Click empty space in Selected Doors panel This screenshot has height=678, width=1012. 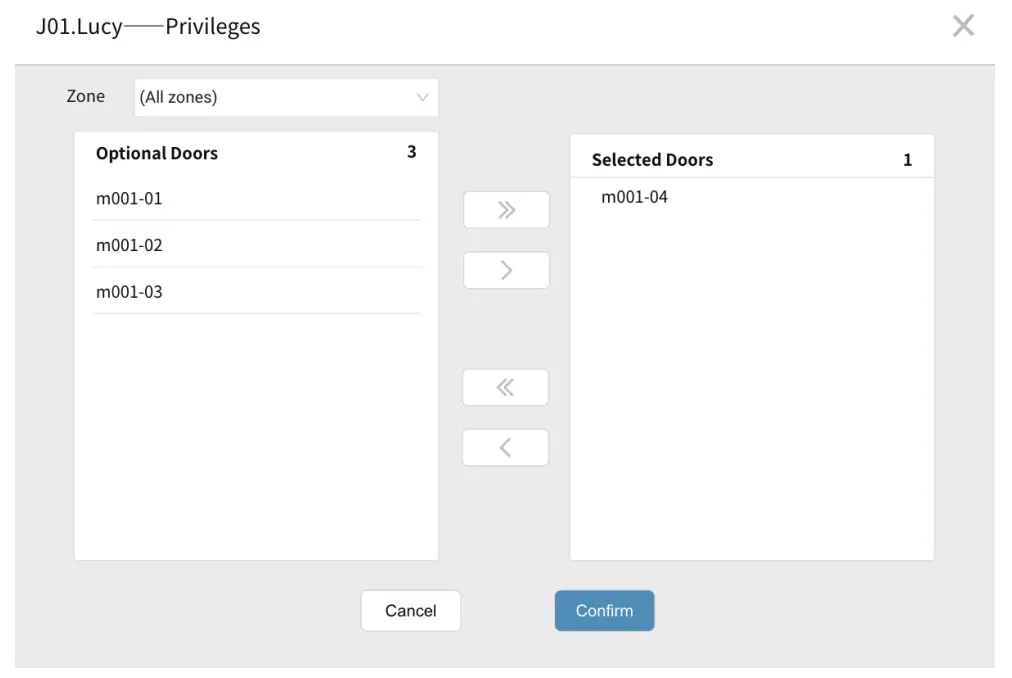[752, 400]
